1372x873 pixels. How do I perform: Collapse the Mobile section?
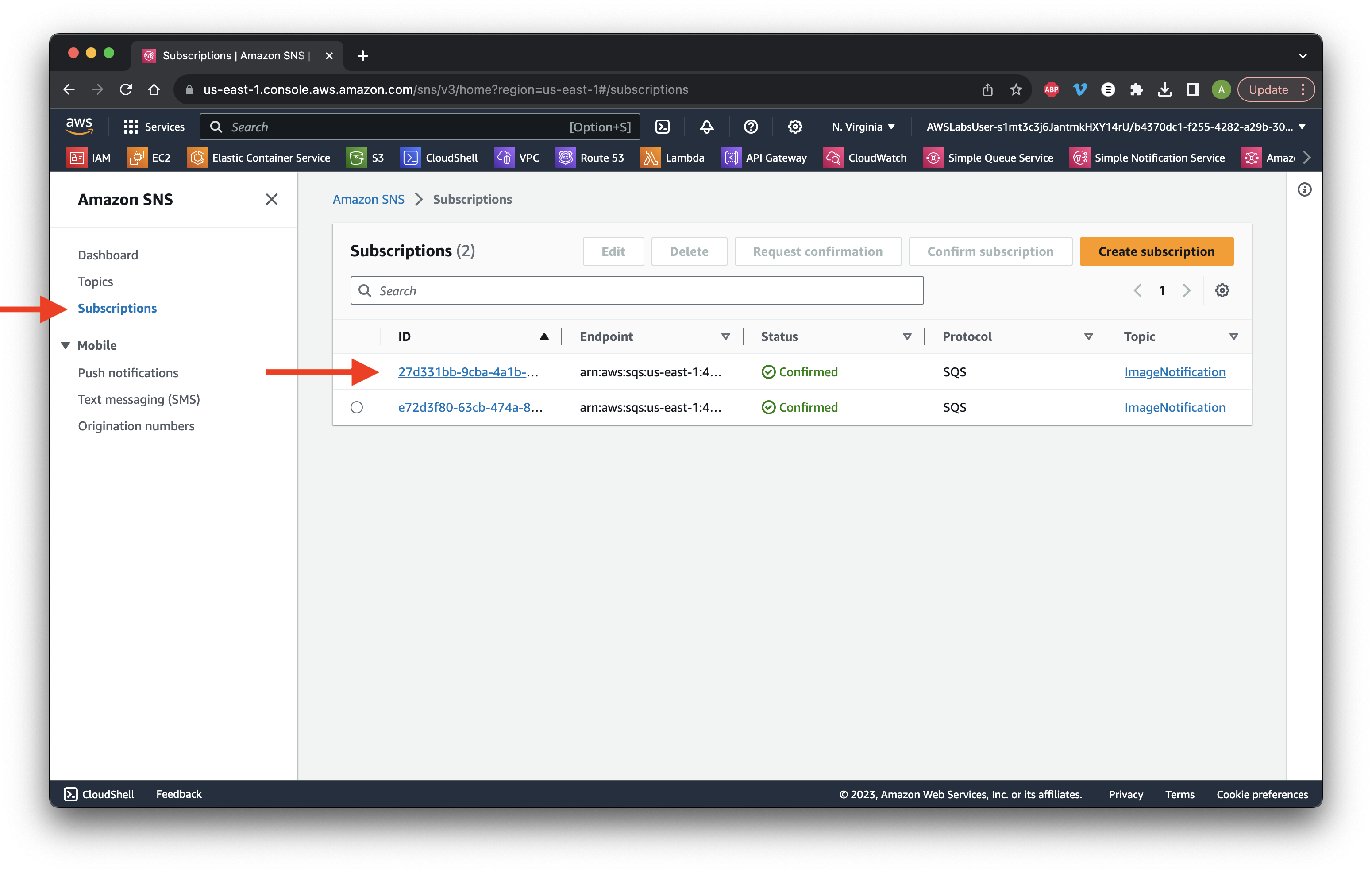click(x=66, y=345)
